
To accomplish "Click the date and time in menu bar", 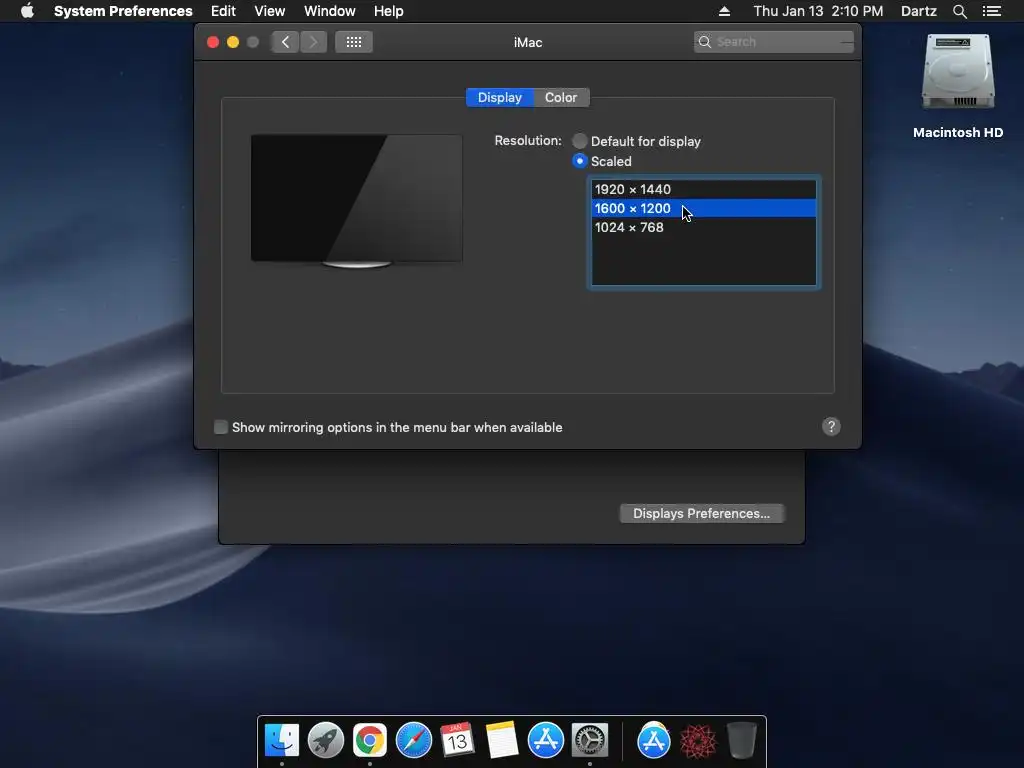I will click(x=818, y=11).
